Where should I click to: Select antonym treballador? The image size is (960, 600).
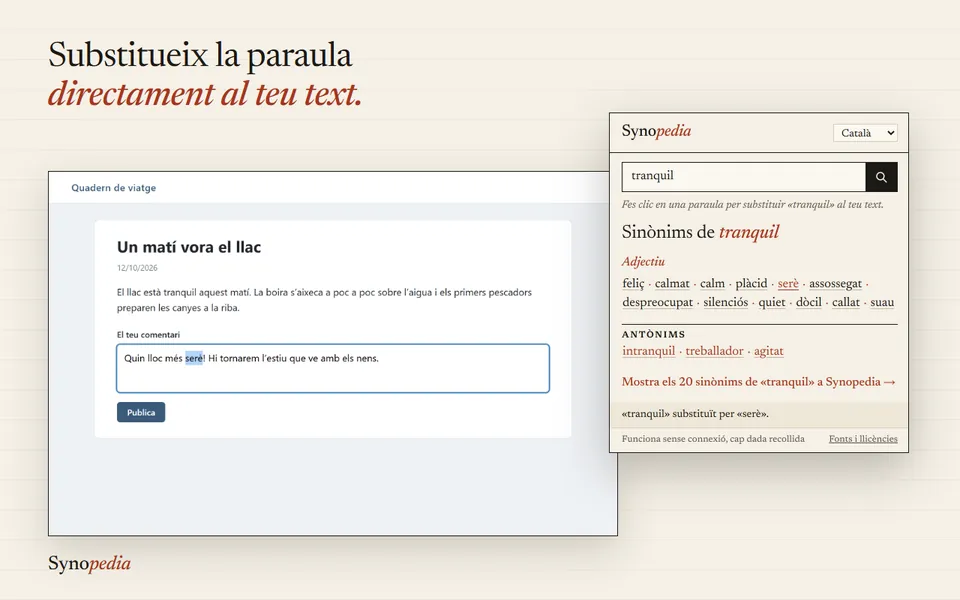point(714,351)
